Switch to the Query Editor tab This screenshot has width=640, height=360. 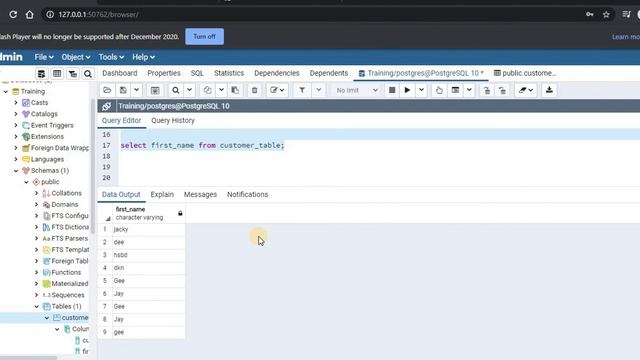[x=121, y=120]
